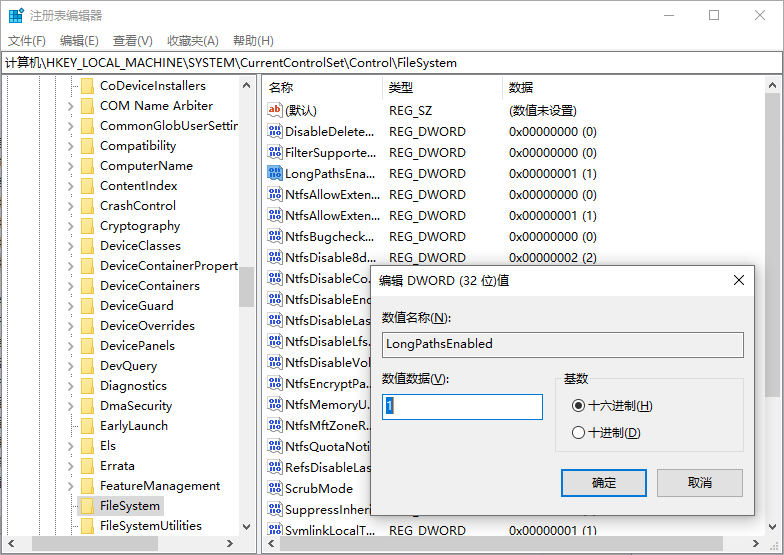
Task: Click the 数据 column header
Action: [x=521, y=87]
